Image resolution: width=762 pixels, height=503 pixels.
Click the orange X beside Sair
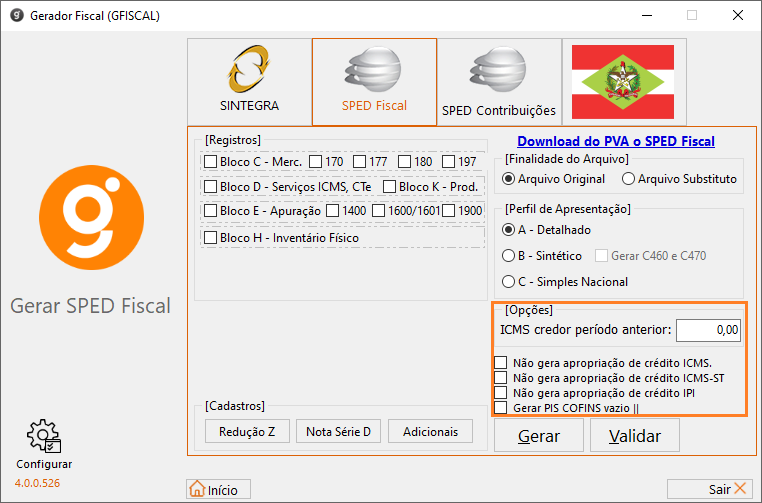740,488
